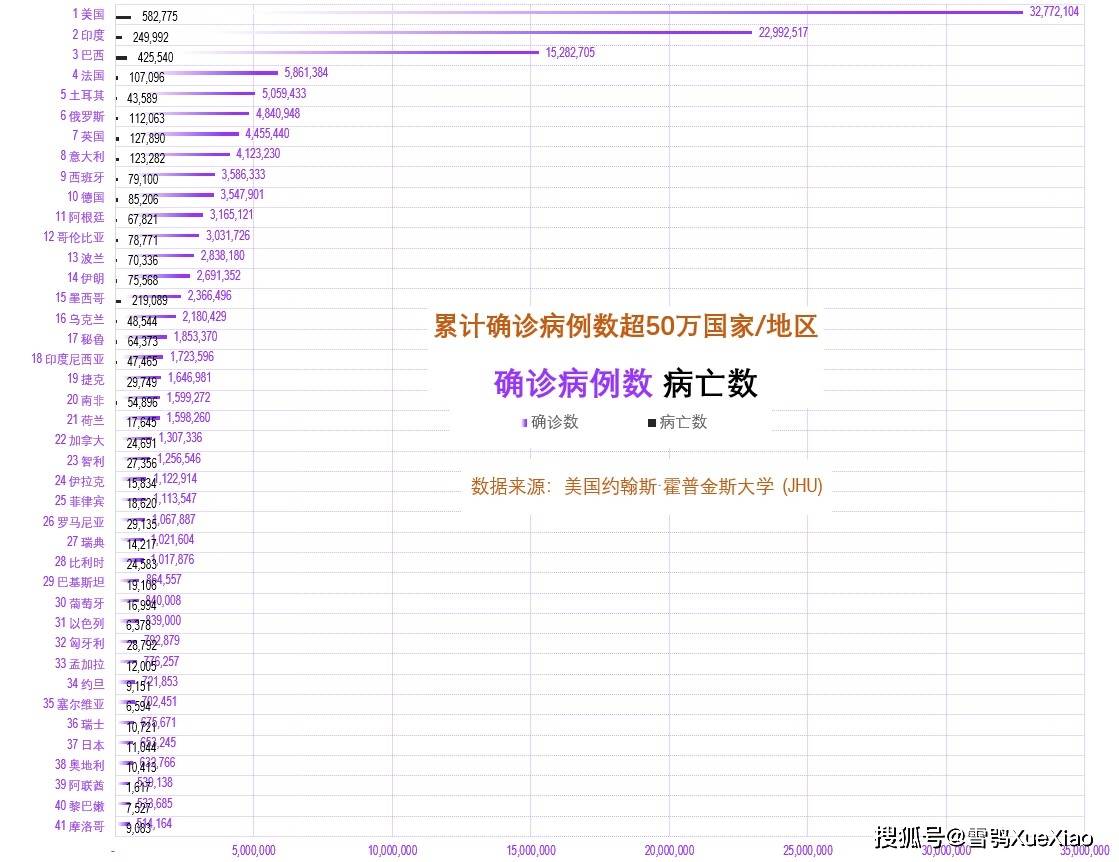Image resolution: width=1119 pixels, height=862 pixels.
Task: Click the purple bar for 印度
Action: pos(434,32)
